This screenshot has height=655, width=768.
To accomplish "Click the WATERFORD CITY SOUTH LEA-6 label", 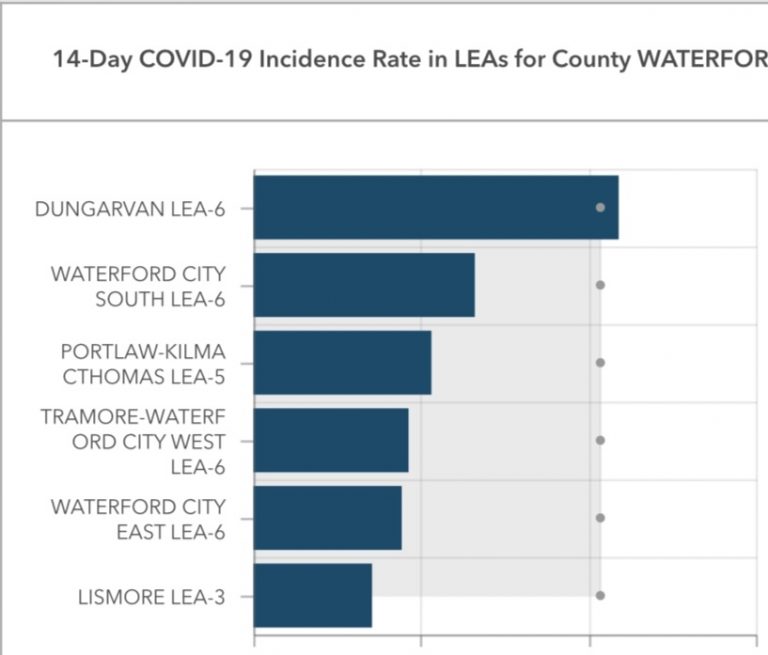I will point(138,286).
